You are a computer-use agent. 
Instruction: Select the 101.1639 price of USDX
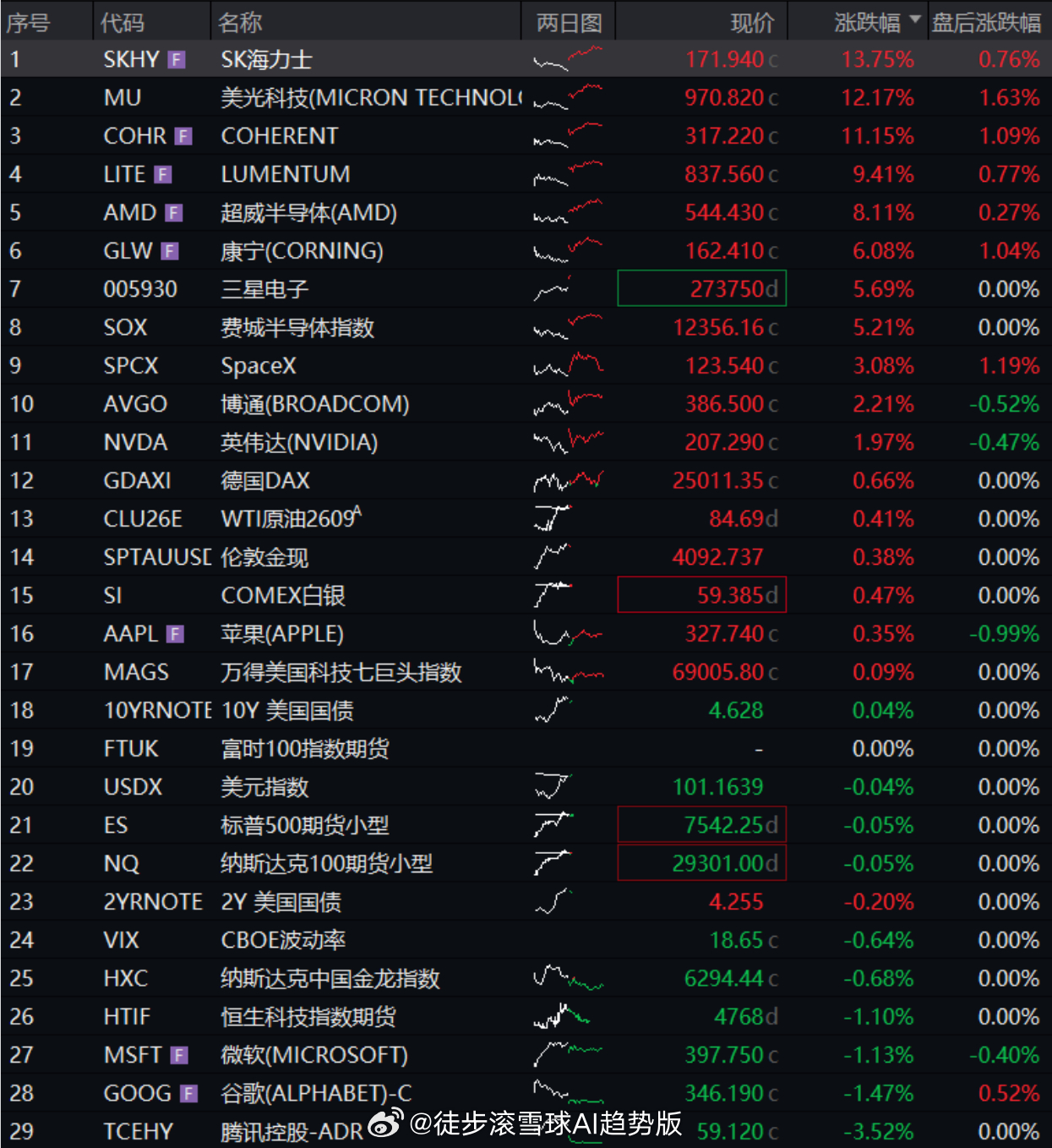[x=718, y=787]
